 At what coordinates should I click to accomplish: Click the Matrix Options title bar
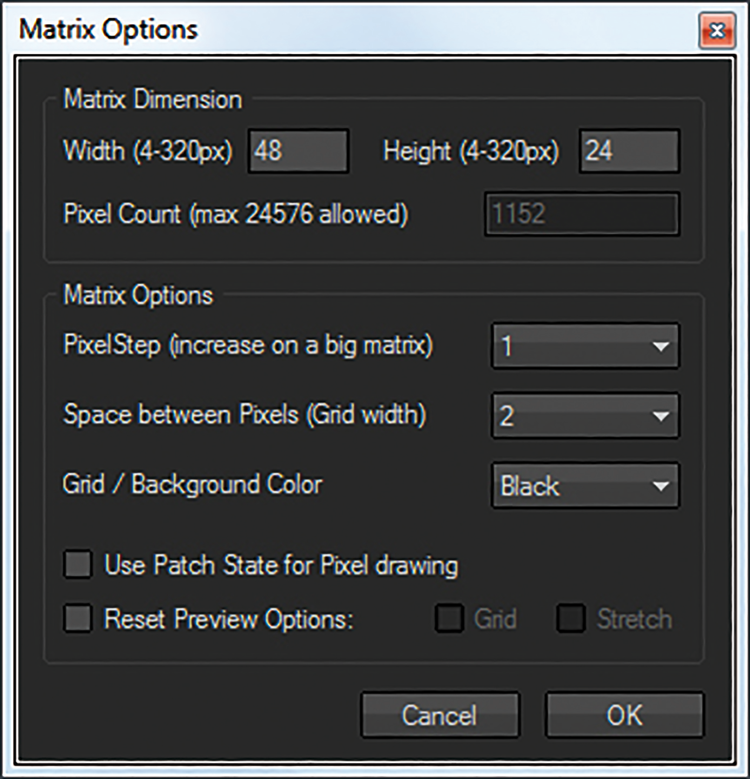tap(348, 29)
